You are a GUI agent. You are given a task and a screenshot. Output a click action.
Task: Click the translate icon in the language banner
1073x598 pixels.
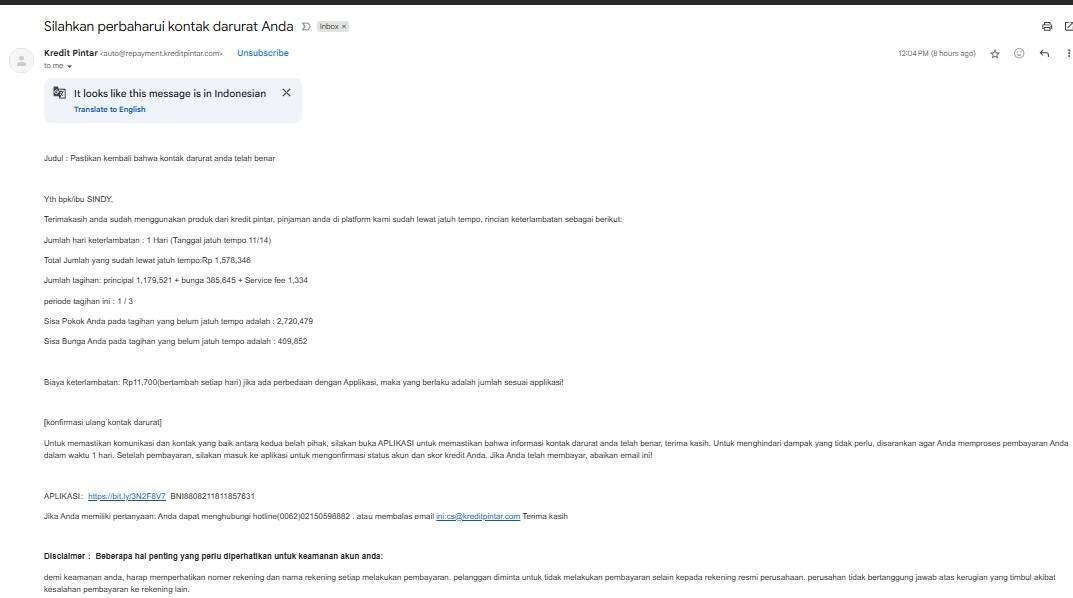click(x=60, y=93)
